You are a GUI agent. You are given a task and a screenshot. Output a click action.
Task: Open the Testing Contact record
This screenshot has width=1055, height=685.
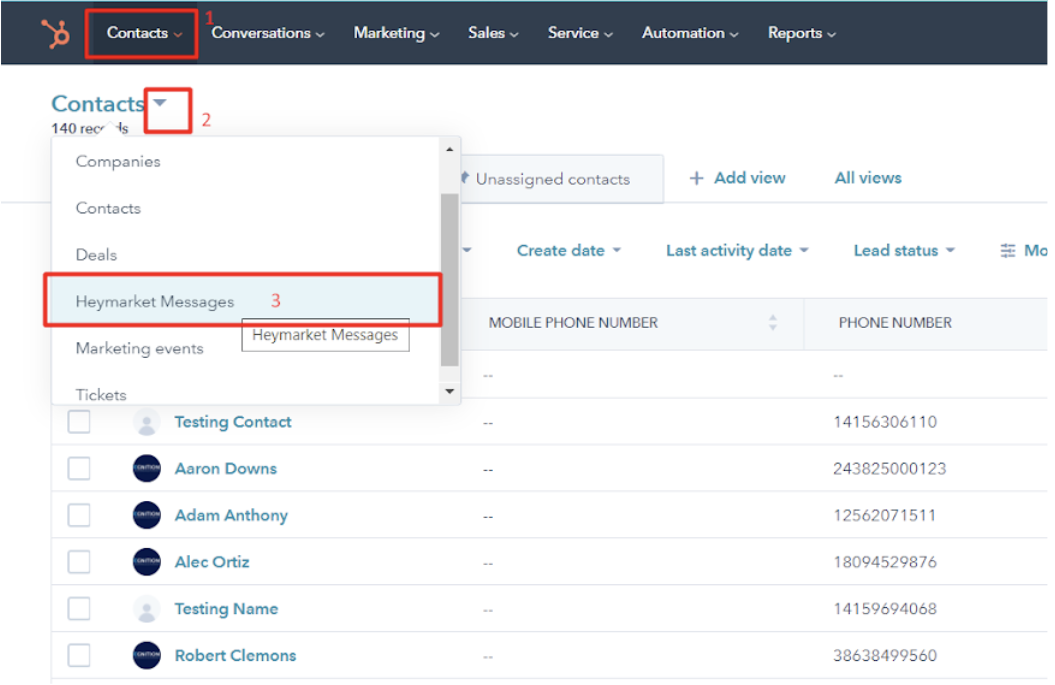[233, 422]
